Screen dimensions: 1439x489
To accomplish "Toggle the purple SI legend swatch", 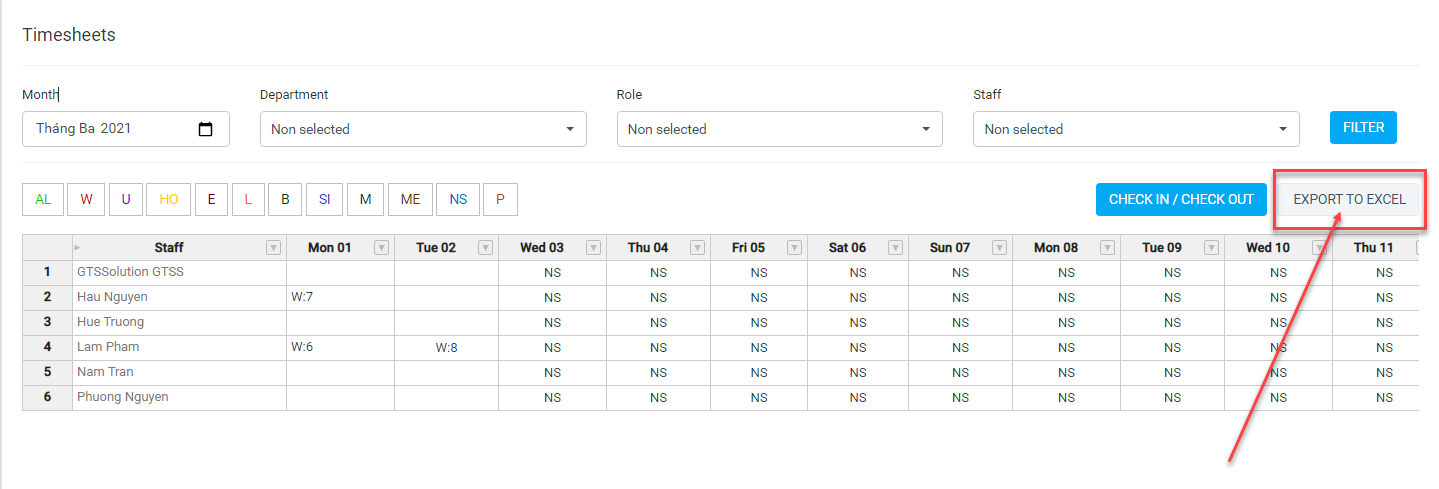I will point(325,199).
